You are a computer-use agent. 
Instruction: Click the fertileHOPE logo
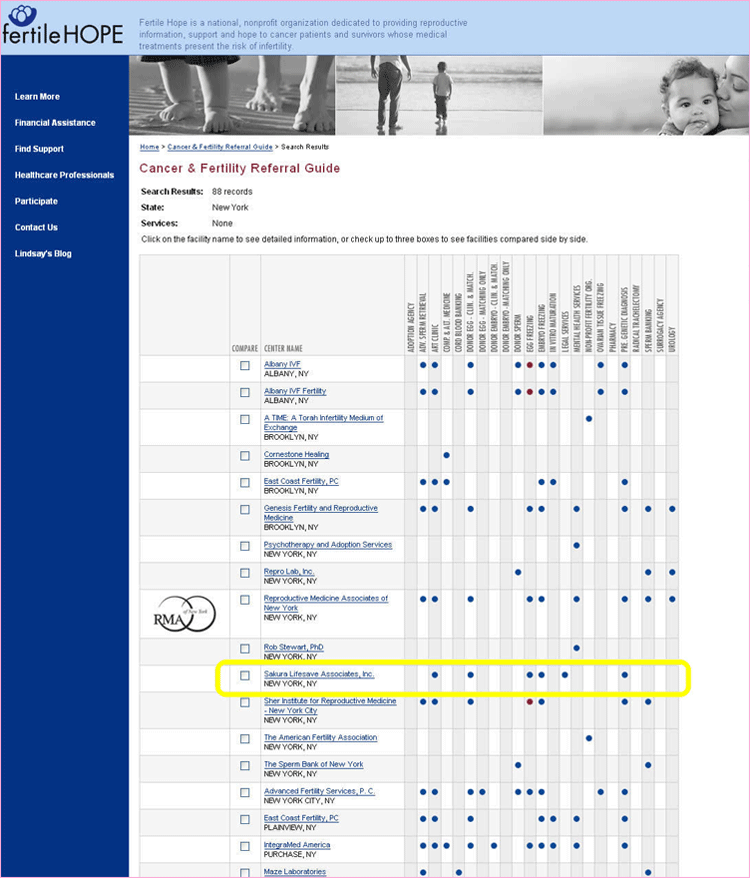(x=63, y=27)
